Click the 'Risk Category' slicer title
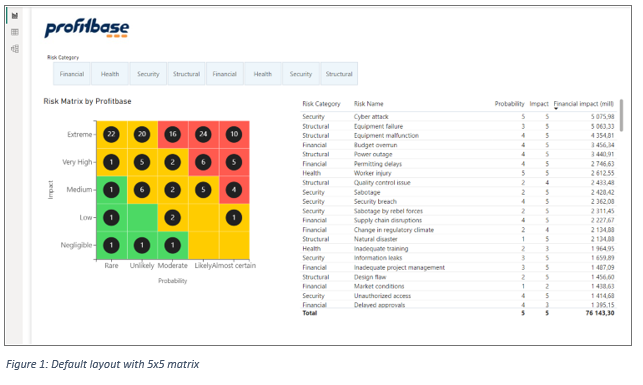This screenshot has height=385, width=643. coord(63,57)
